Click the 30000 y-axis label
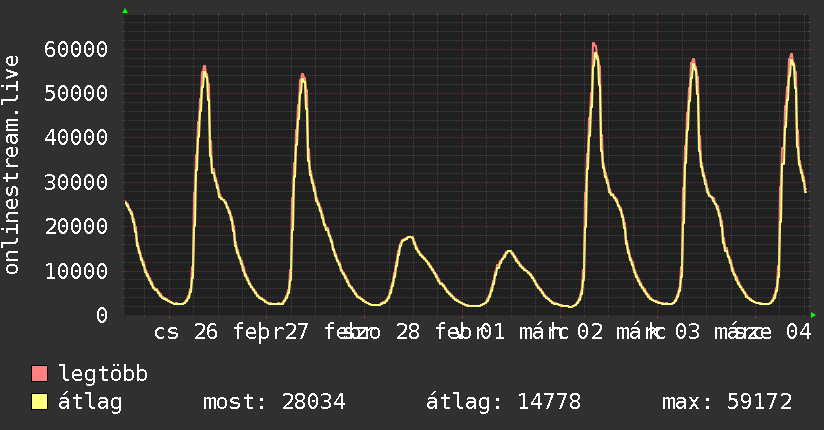The height and width of the screenshot is (430, 824). [76, 182]
